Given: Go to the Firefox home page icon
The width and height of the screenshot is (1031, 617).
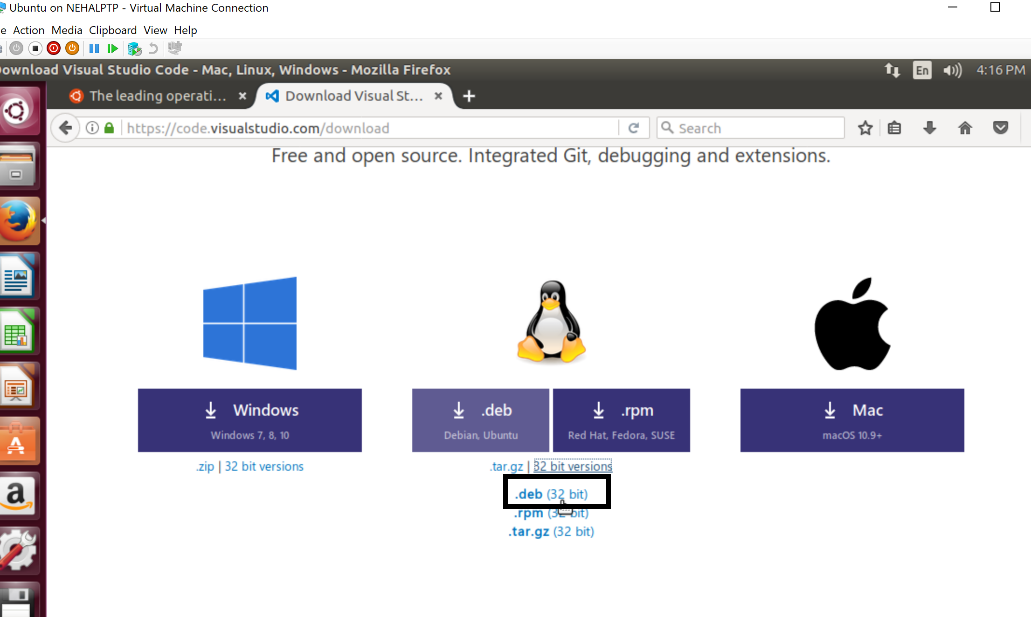Looking at the screenshot, I should click(x=965, y=128).
